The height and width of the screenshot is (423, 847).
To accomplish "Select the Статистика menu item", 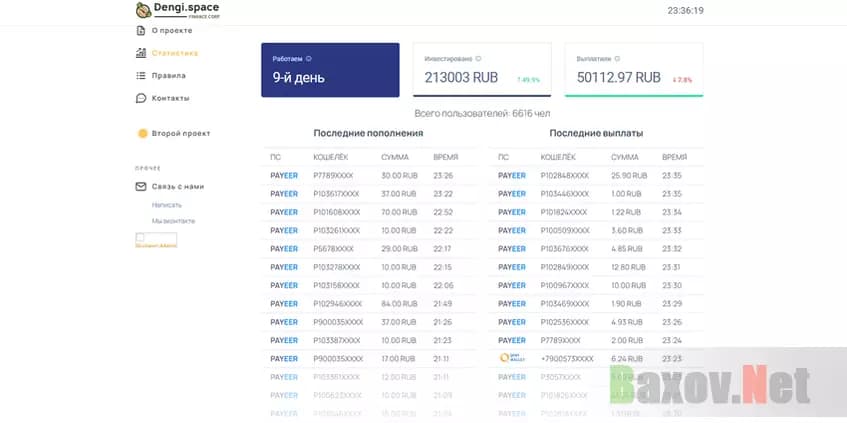I will coord(174,53).
